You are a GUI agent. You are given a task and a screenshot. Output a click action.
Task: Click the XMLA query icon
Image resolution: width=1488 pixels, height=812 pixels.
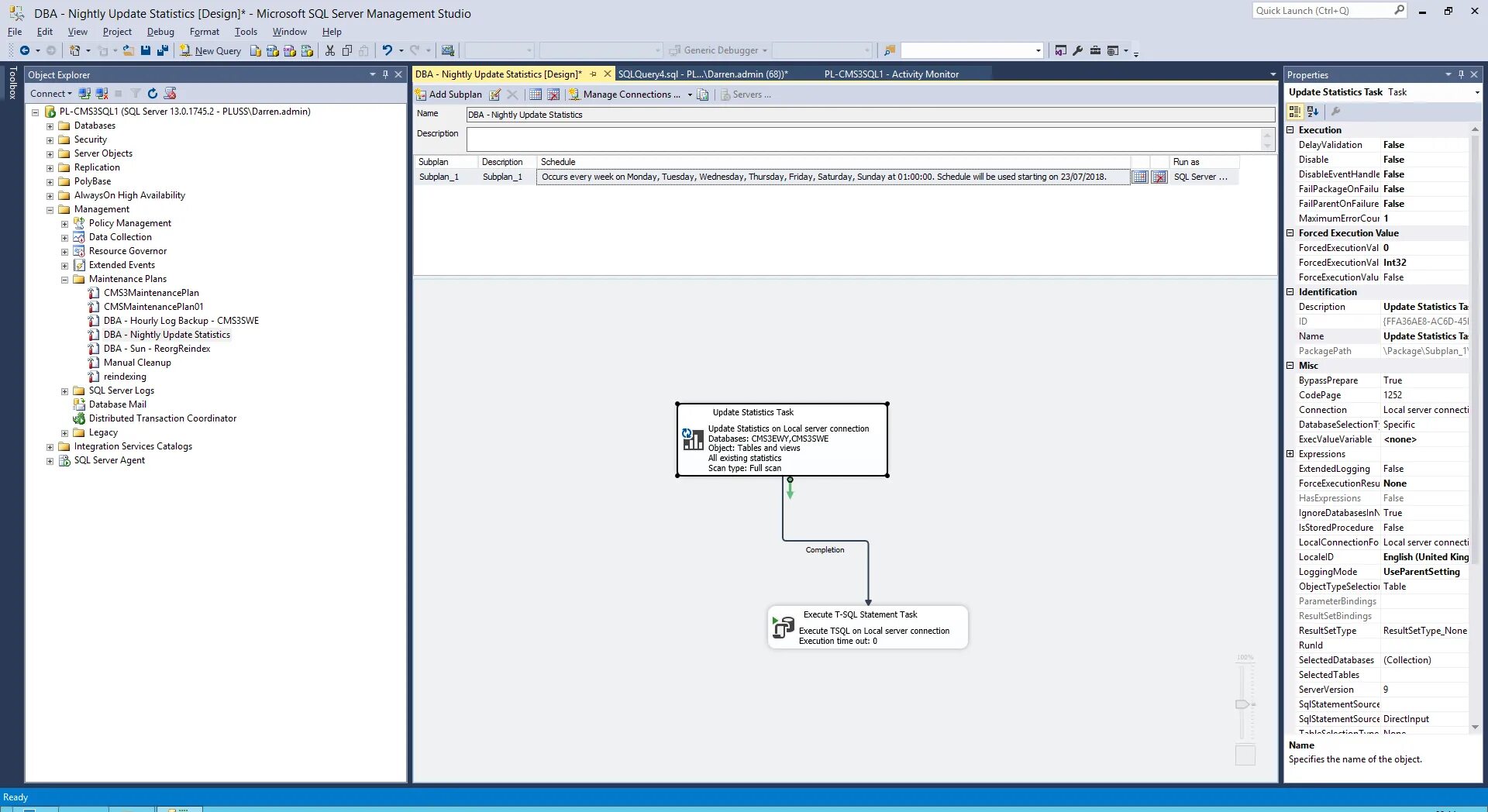pos(307,51)
